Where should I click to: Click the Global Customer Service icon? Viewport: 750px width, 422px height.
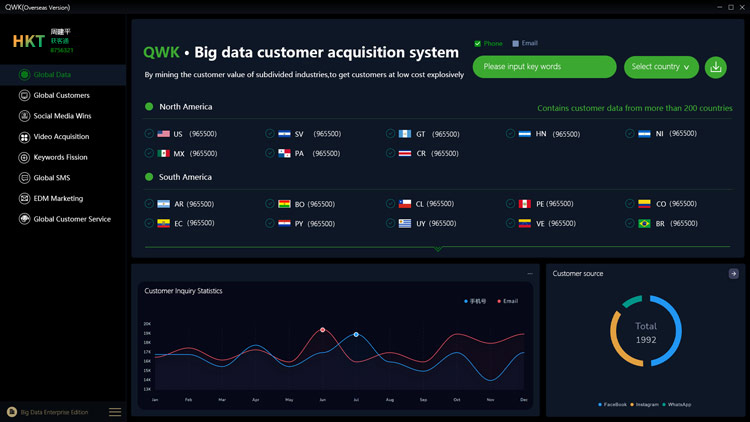[25, 219]
